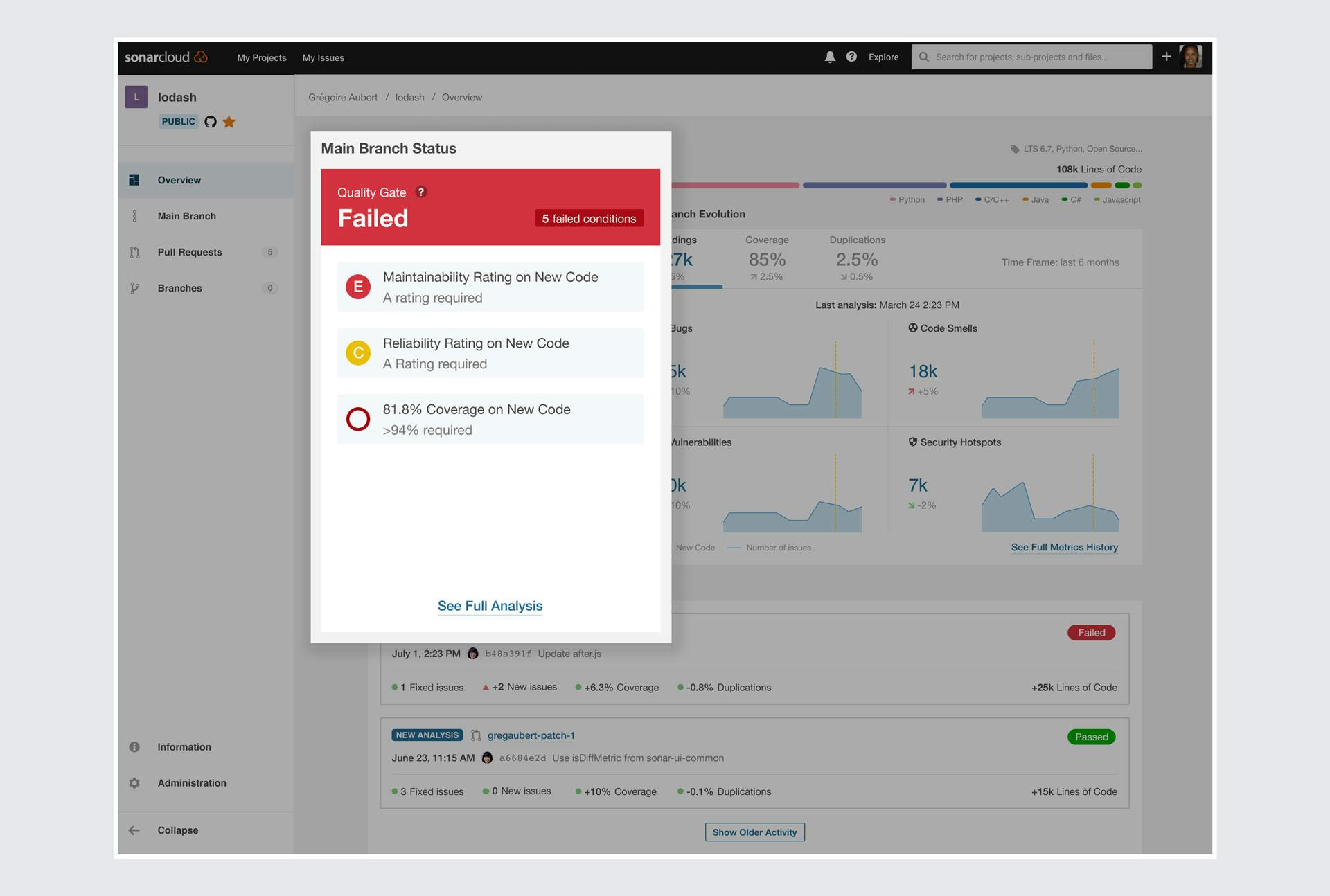Image resolution: width=1330 pixels, height=896 pixels.
Task: Open the help question mark in top bar
Action: tap(851, 57)
